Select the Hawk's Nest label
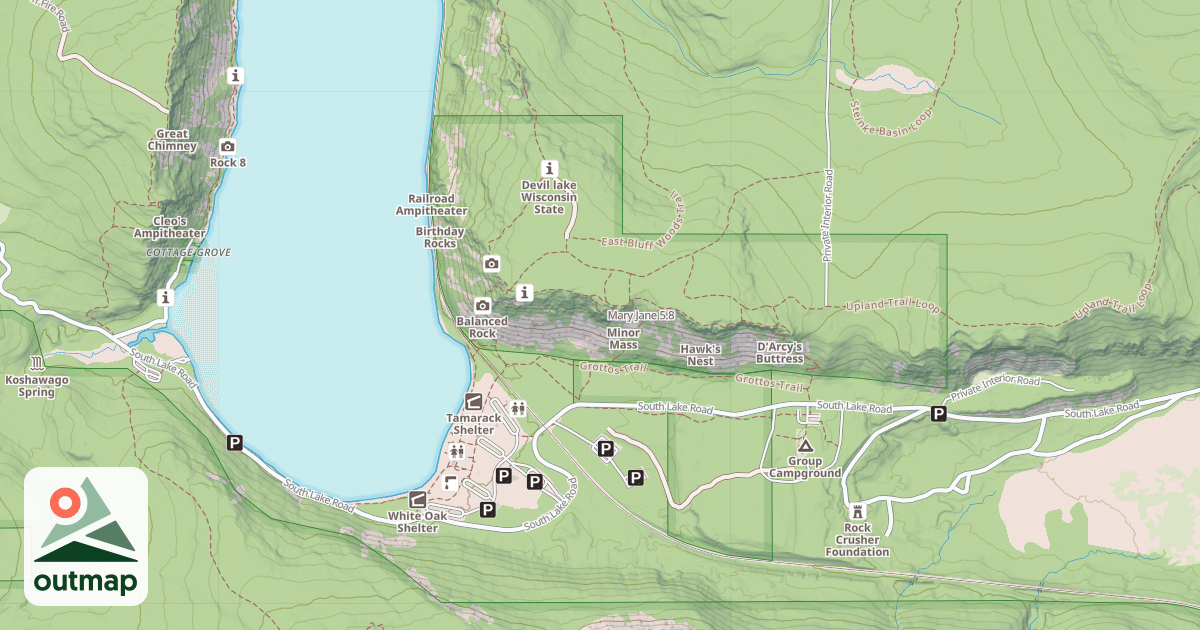This screenshot has width=1200, height=630. (700, 355)
